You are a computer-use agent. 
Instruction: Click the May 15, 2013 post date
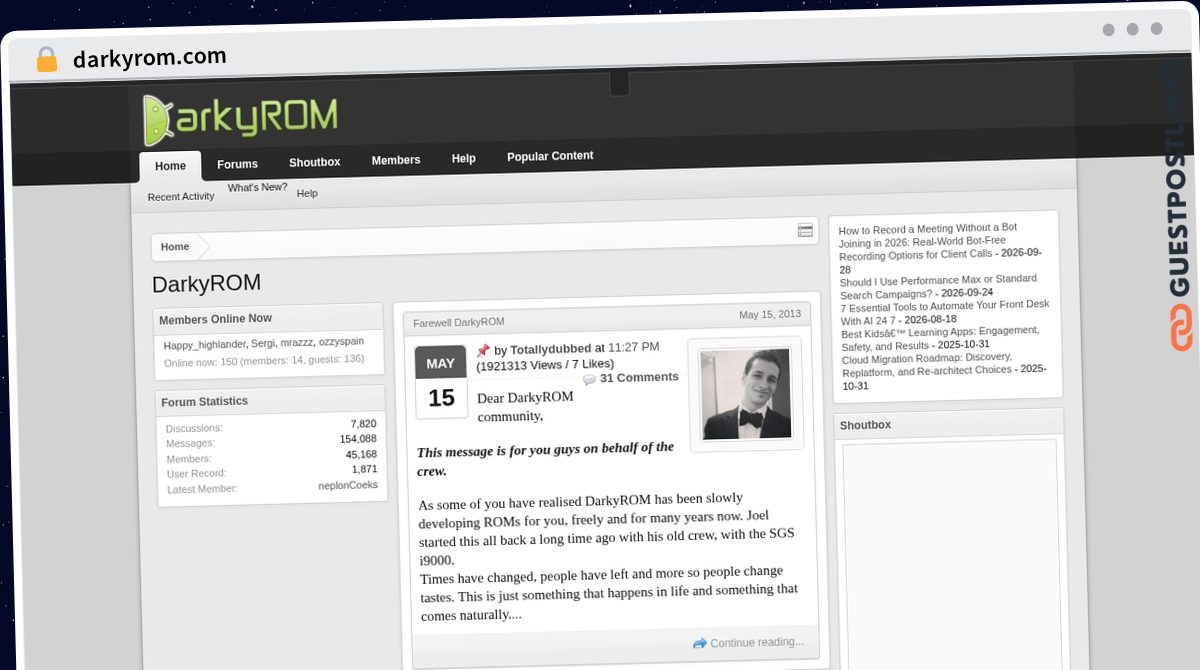tap(770, 314)
